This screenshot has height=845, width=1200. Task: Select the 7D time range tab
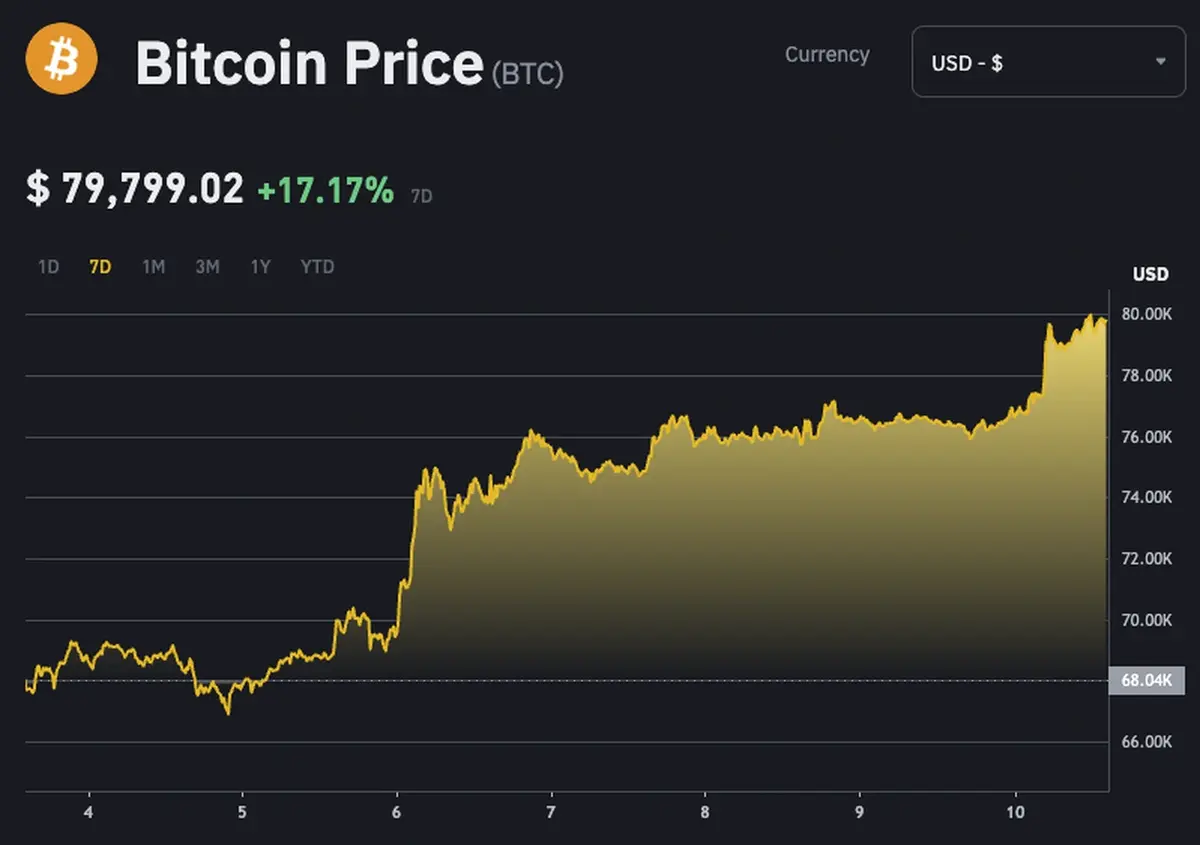[x=100, y=267]
